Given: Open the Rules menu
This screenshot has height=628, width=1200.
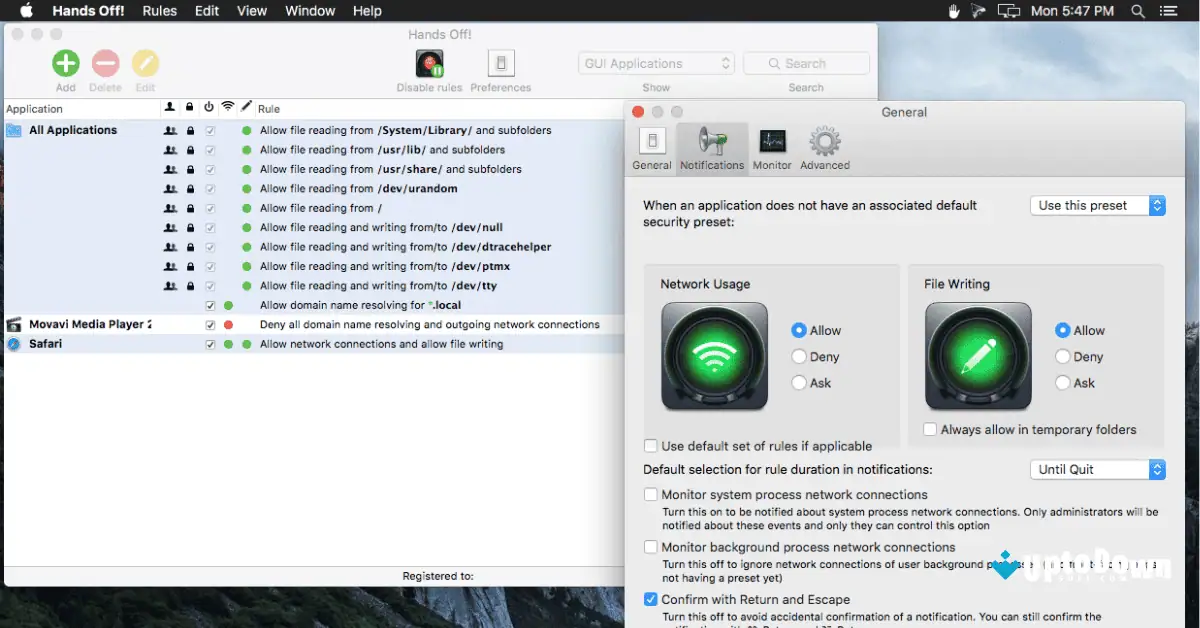Looking at the screenshot, I should tap(159, 11).
